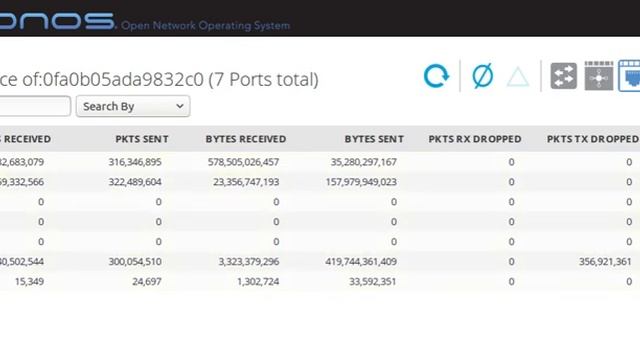Select cell 157,979,949,023
The image size is (640, 360).
coord(361,182)
